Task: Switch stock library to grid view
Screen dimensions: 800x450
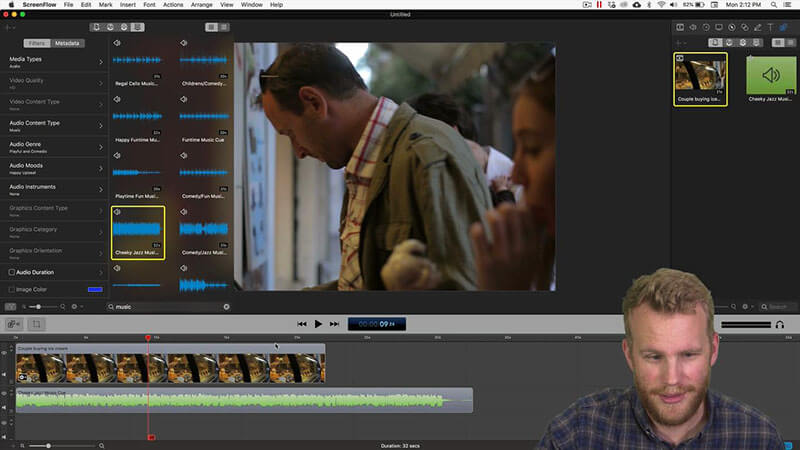Action: tap(211, 27)
